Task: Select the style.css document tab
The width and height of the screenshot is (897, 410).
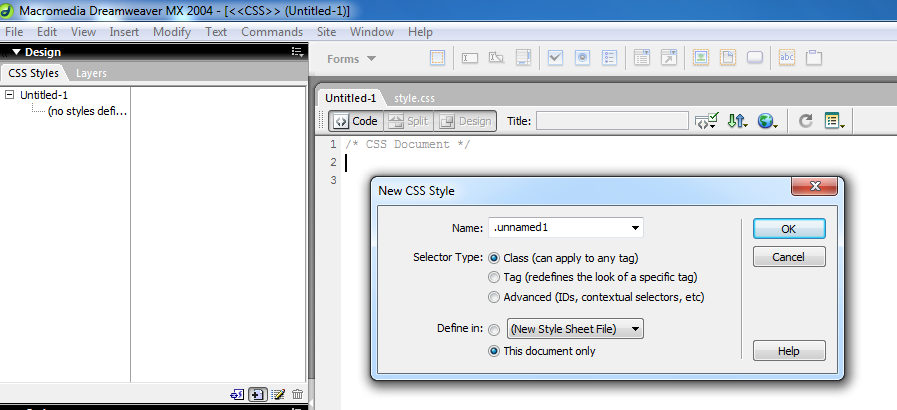Action: [414, 98]
